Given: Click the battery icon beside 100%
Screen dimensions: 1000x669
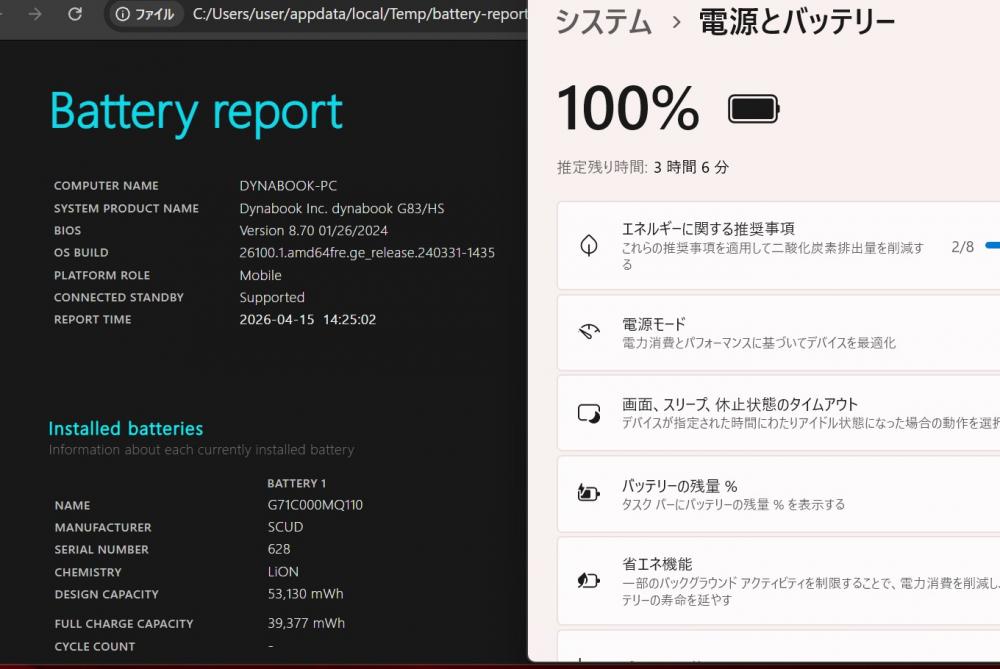Looking at the screenshot, I should pos(753,109).
